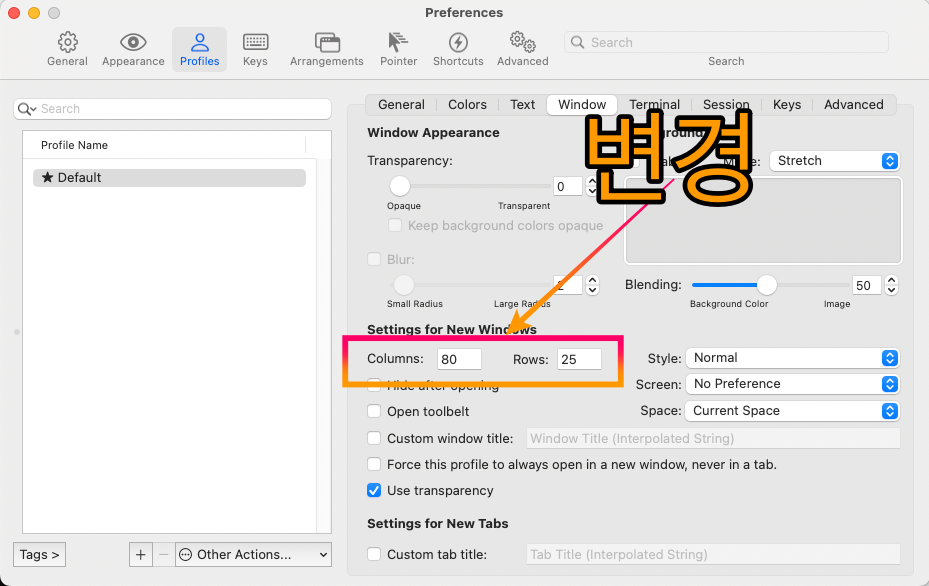Adjust the Blending slider knob
Screen dimensions: 929x586
[767, 285]
